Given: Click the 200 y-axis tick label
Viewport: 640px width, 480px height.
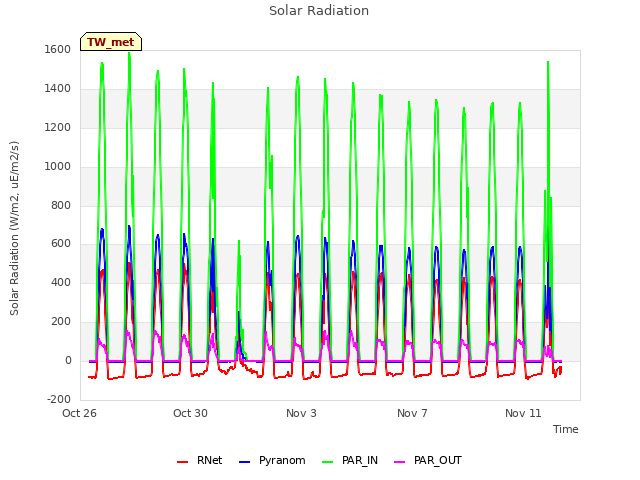Looking at the screenshot, I should (x=61, y=322).
